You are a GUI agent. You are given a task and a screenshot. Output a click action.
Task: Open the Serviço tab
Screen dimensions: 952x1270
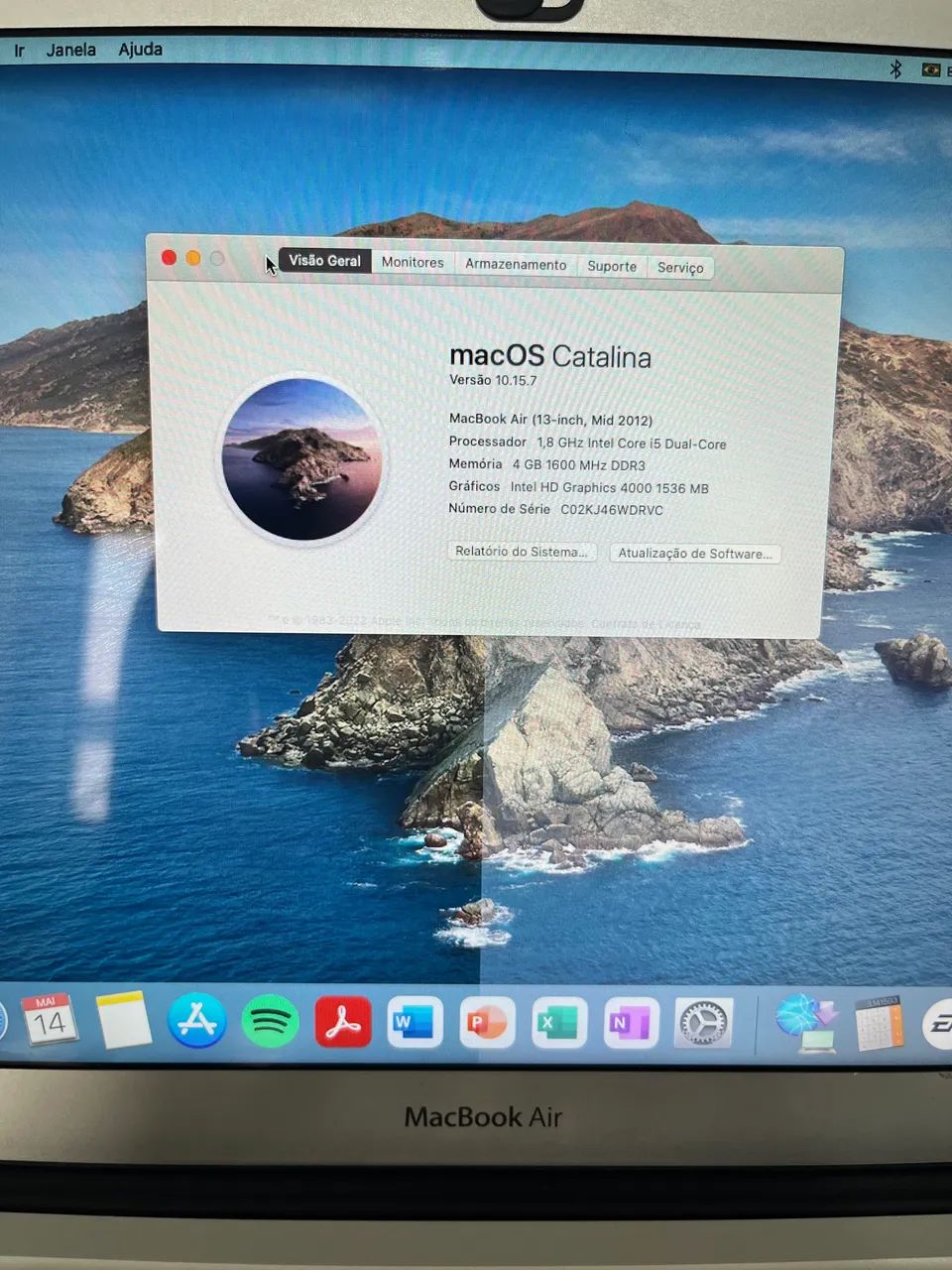tap(680, 268)
